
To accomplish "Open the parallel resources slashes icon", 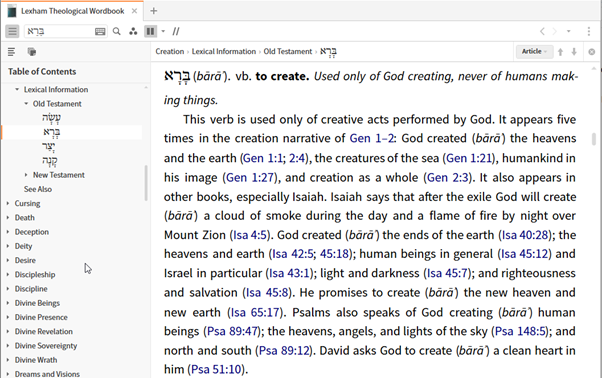I will tap(176, 31).
